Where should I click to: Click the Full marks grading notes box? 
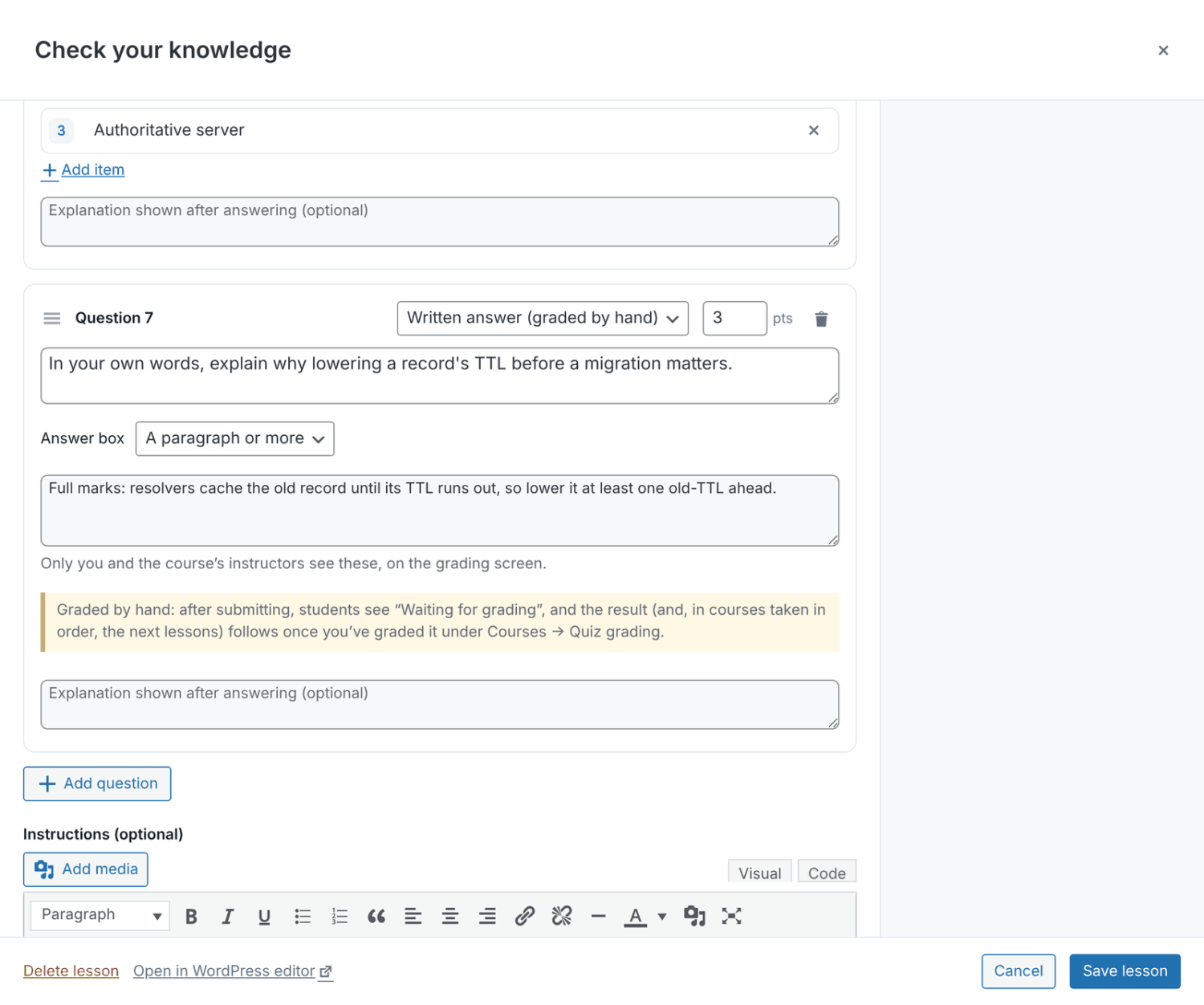(440, 511)
